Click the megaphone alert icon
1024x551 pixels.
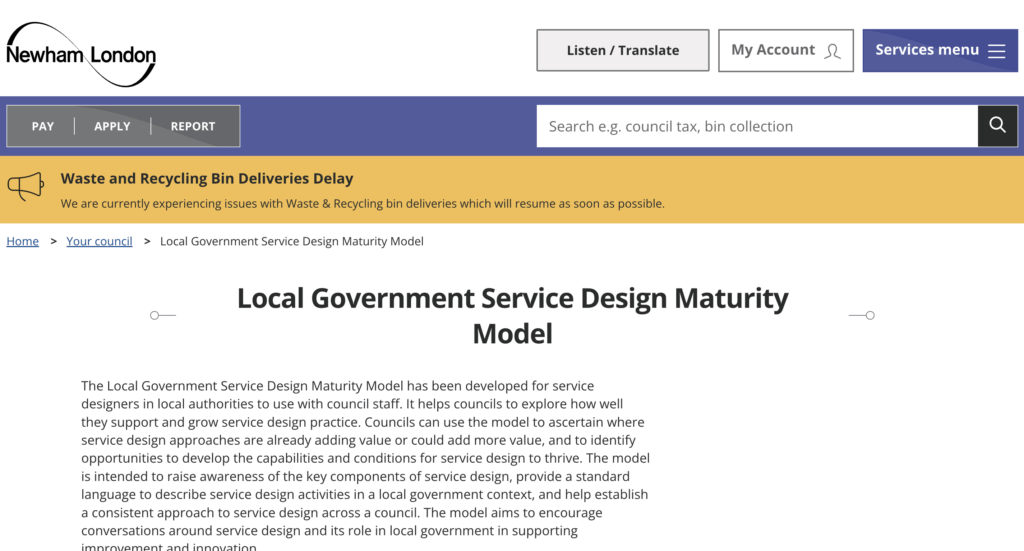pyautogui.click(x=26, y=187)
